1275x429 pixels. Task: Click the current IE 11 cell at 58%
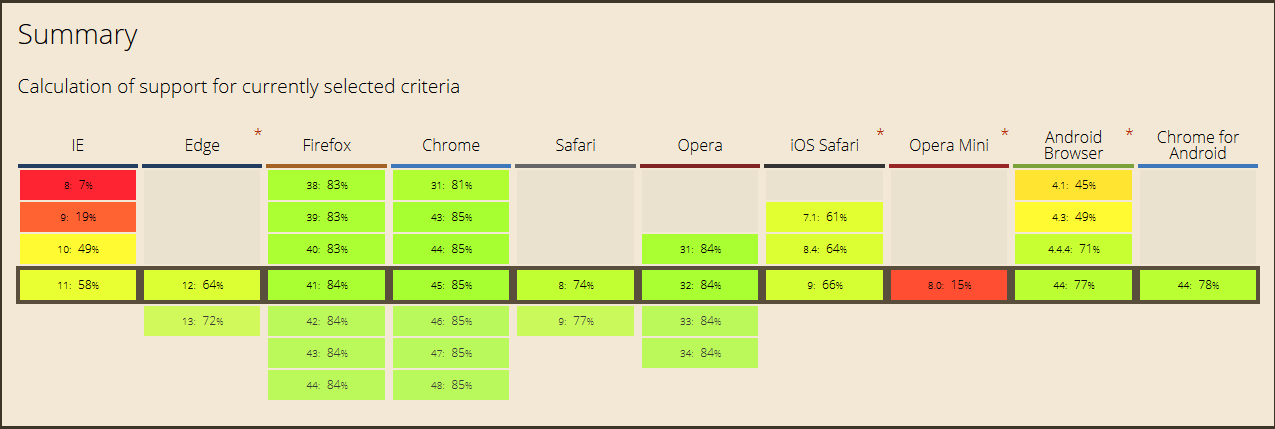(77, 285)
